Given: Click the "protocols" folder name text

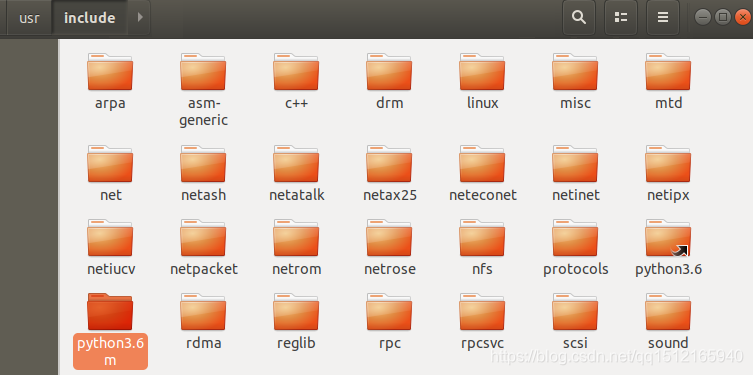Looking at the screenshot, I should point(576,269).
